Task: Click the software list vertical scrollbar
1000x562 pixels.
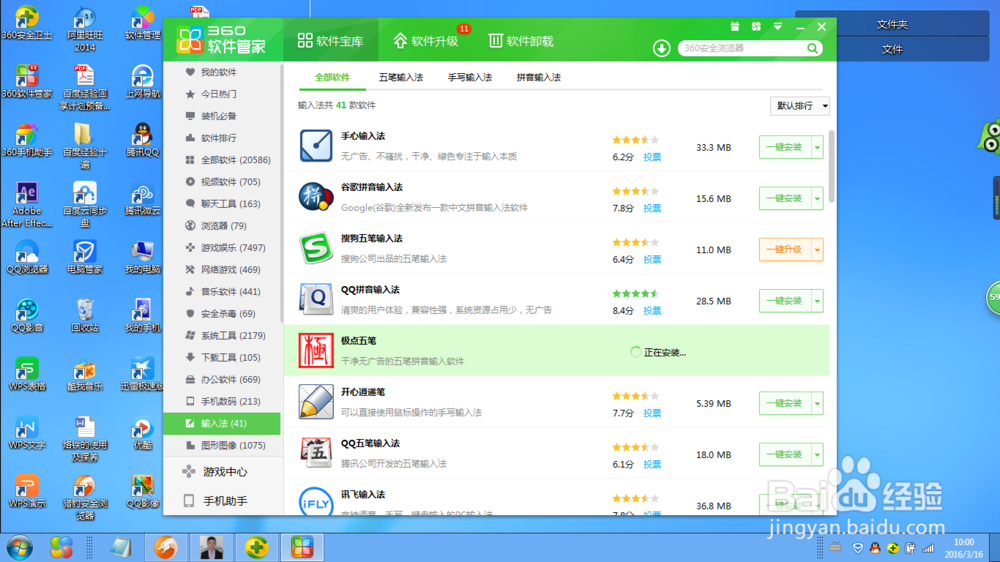Action: 832,166
